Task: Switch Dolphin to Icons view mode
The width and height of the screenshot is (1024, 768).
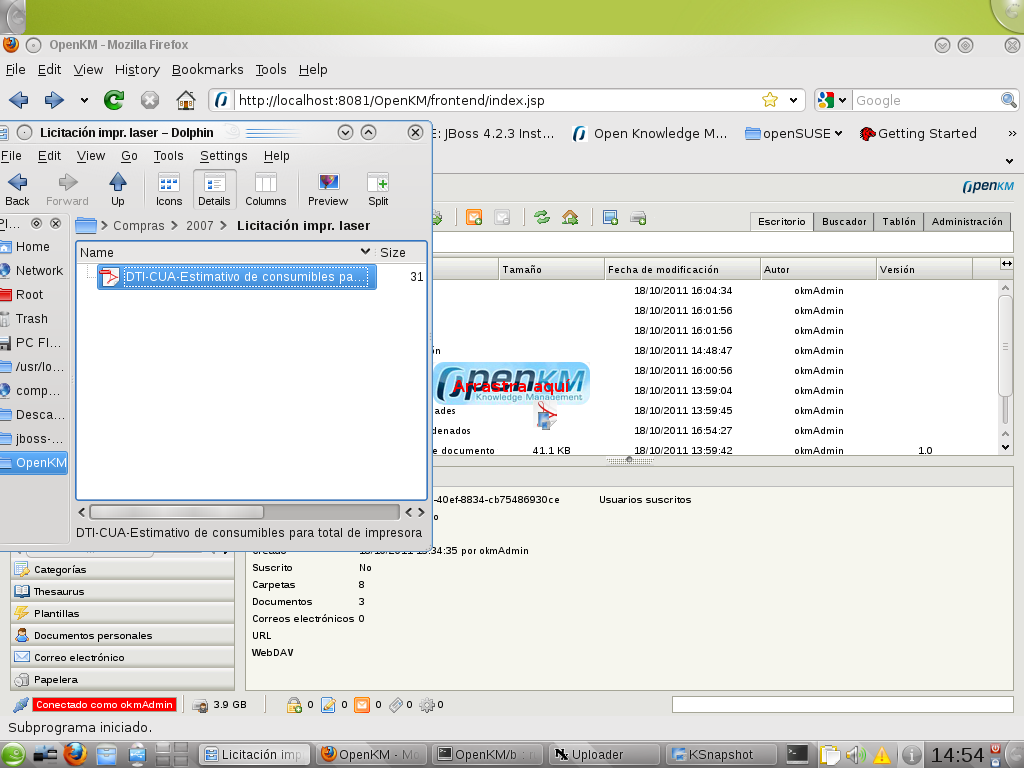Action: tap(169, 188)
